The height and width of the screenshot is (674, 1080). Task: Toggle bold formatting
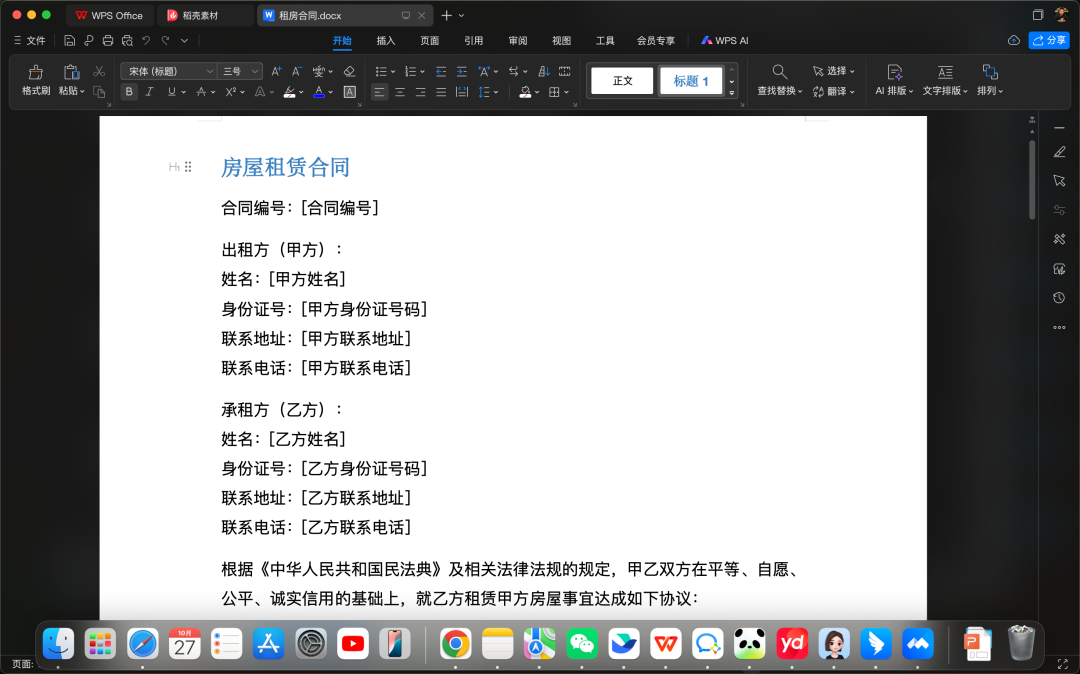129,92
